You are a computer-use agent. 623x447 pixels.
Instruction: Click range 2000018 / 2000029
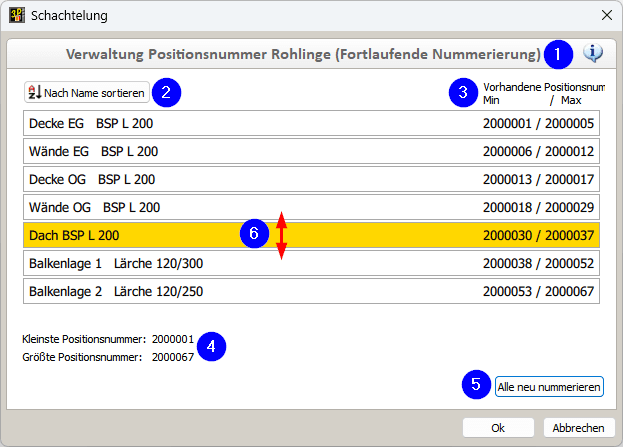tap(538, 207)
